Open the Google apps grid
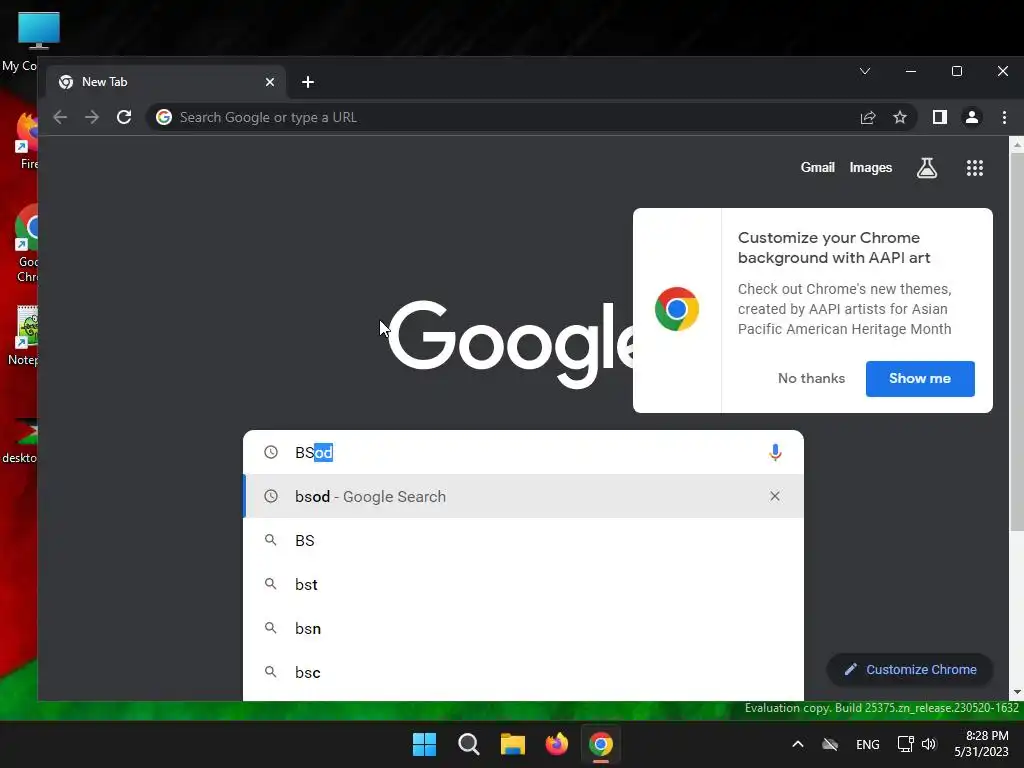Image resolution: width=1024 pixels, height=768 pixels. click(x=975, y=168)
